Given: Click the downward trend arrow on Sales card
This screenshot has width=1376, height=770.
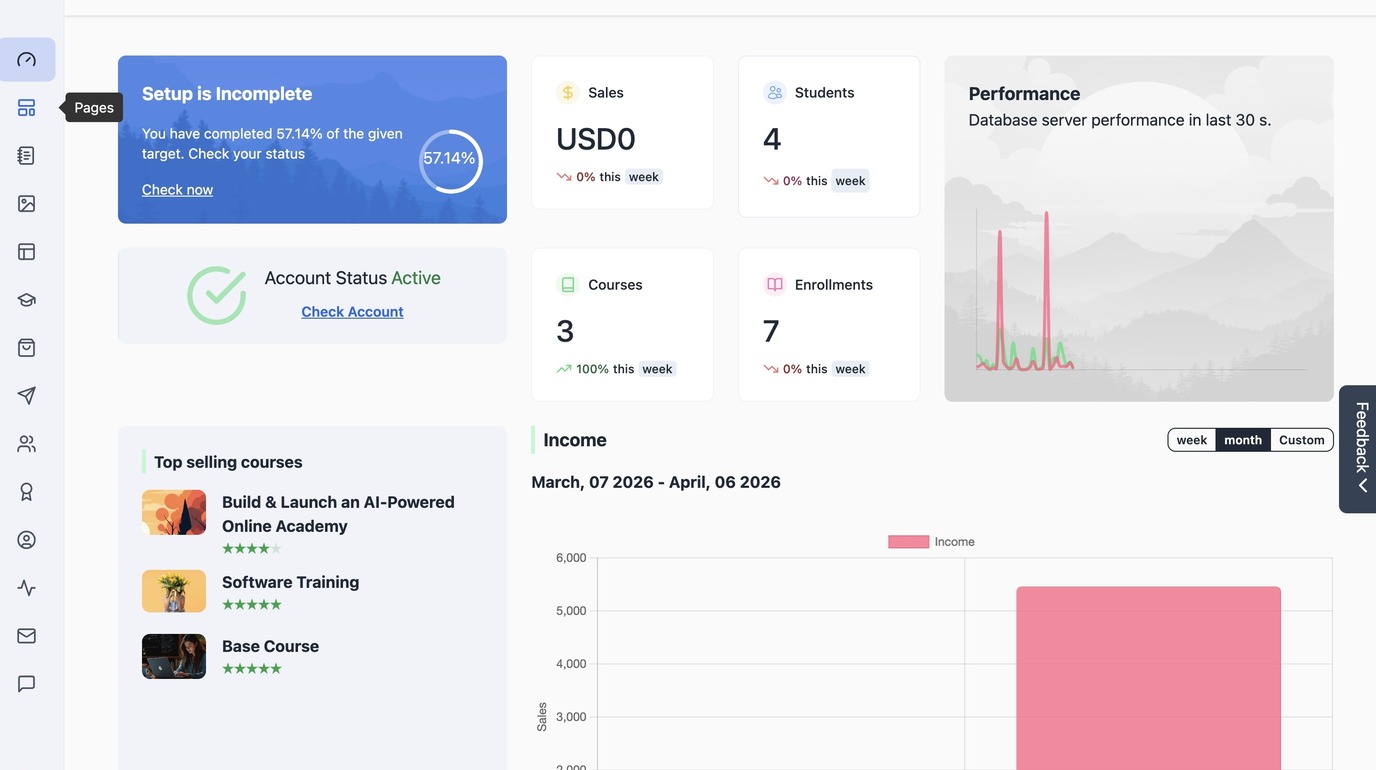Looking at the screenshot, I should 564,177.
